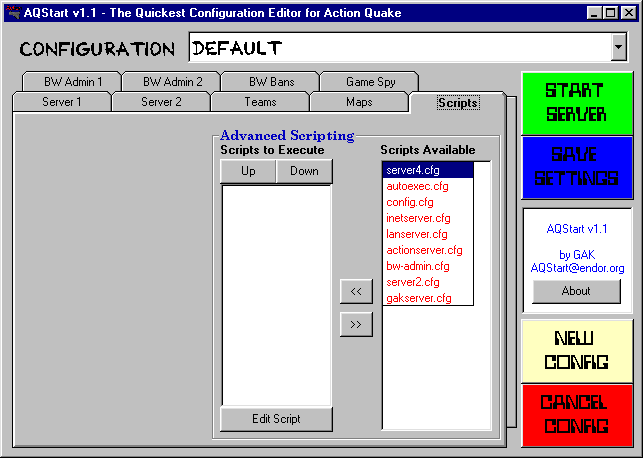Open the Maps tab
Image resolution: width=643 pixels, height=458 pixels.
[359, 102]
